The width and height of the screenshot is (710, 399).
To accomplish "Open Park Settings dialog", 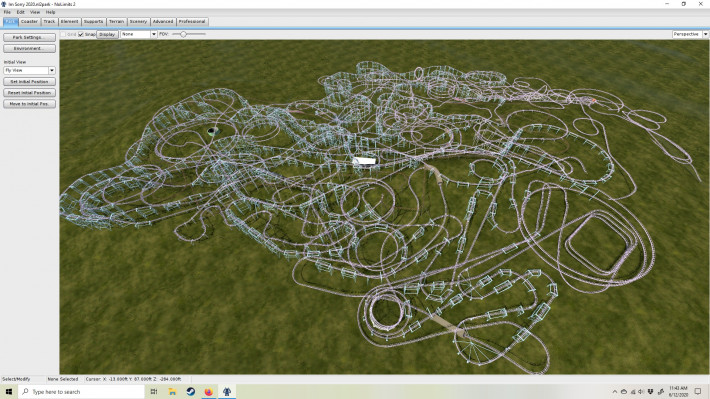I will click(29, 37).
